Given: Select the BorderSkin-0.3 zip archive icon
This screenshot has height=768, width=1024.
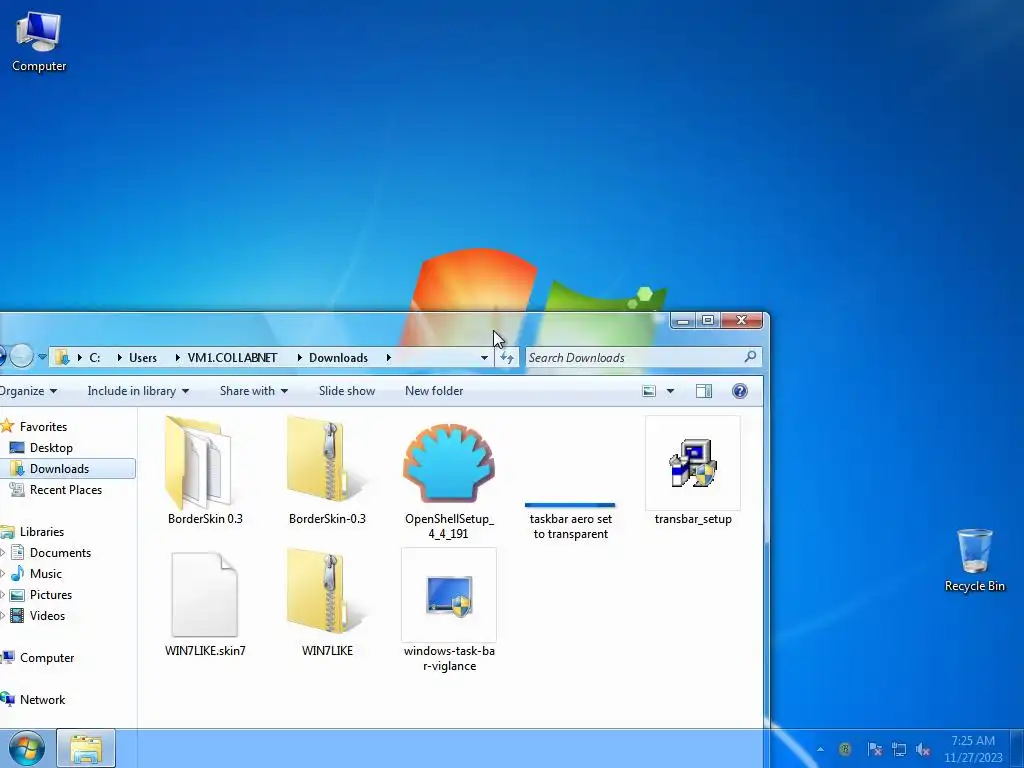Looking at the screenshot, I should (326, 460).
